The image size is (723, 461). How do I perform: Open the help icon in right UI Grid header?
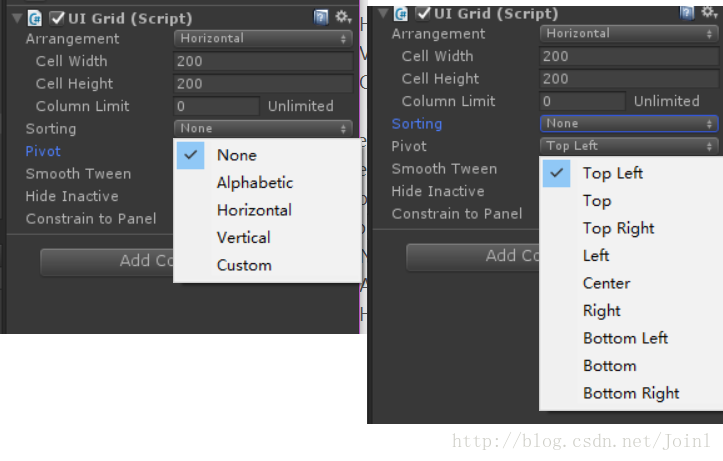[687, 13]
